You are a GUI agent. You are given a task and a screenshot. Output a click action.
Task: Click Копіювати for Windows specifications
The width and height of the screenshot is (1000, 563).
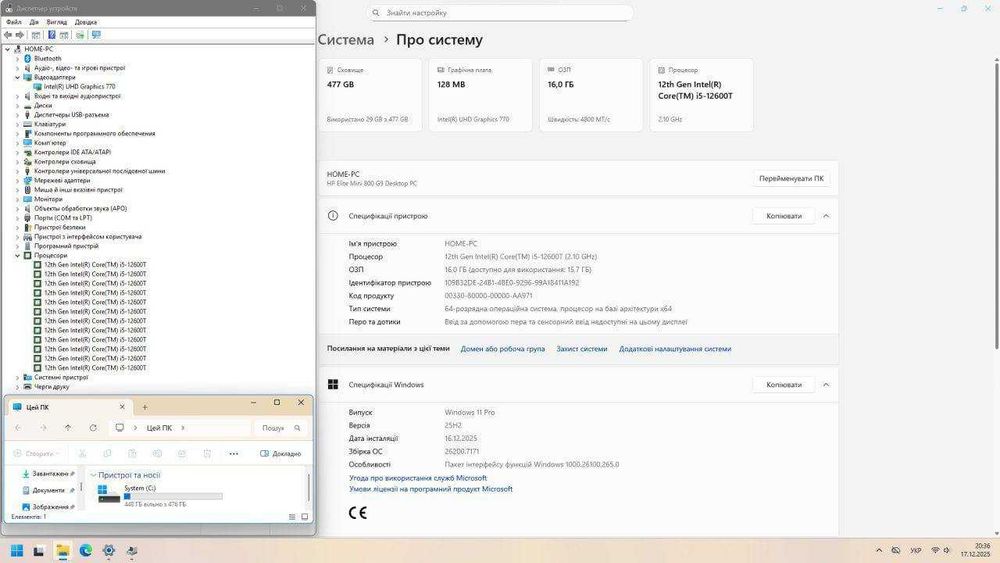point(784,385)
